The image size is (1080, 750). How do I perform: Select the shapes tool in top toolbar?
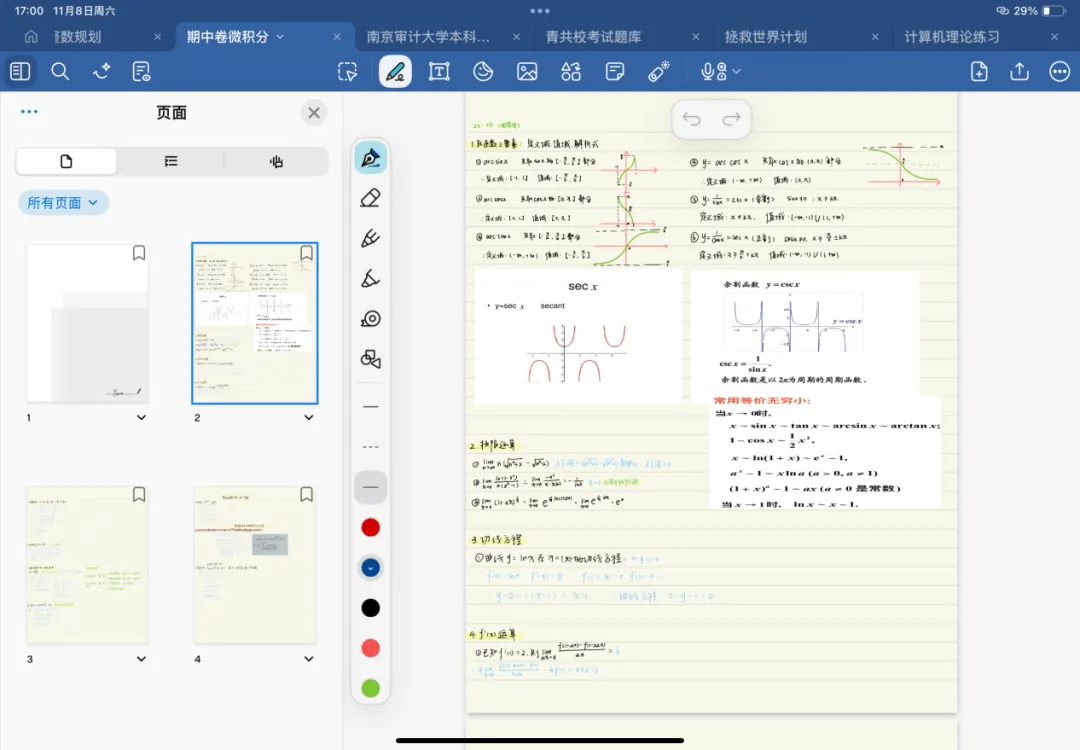[571, 71]
